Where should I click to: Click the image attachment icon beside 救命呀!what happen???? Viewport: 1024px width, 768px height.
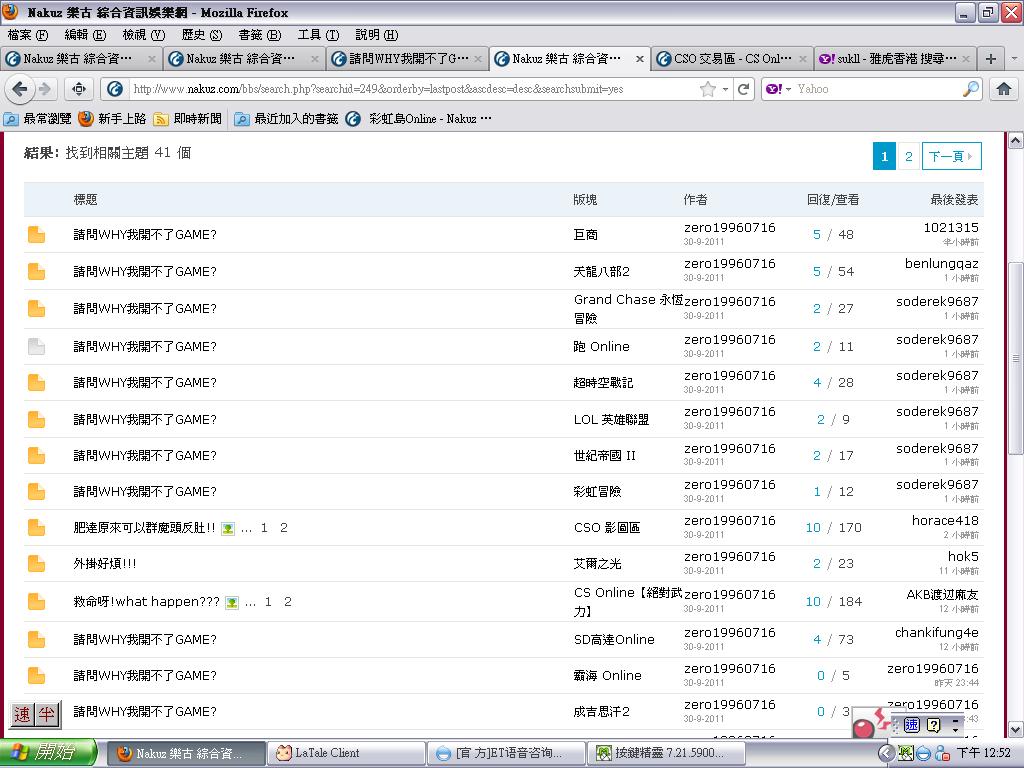tap(232, 602)
